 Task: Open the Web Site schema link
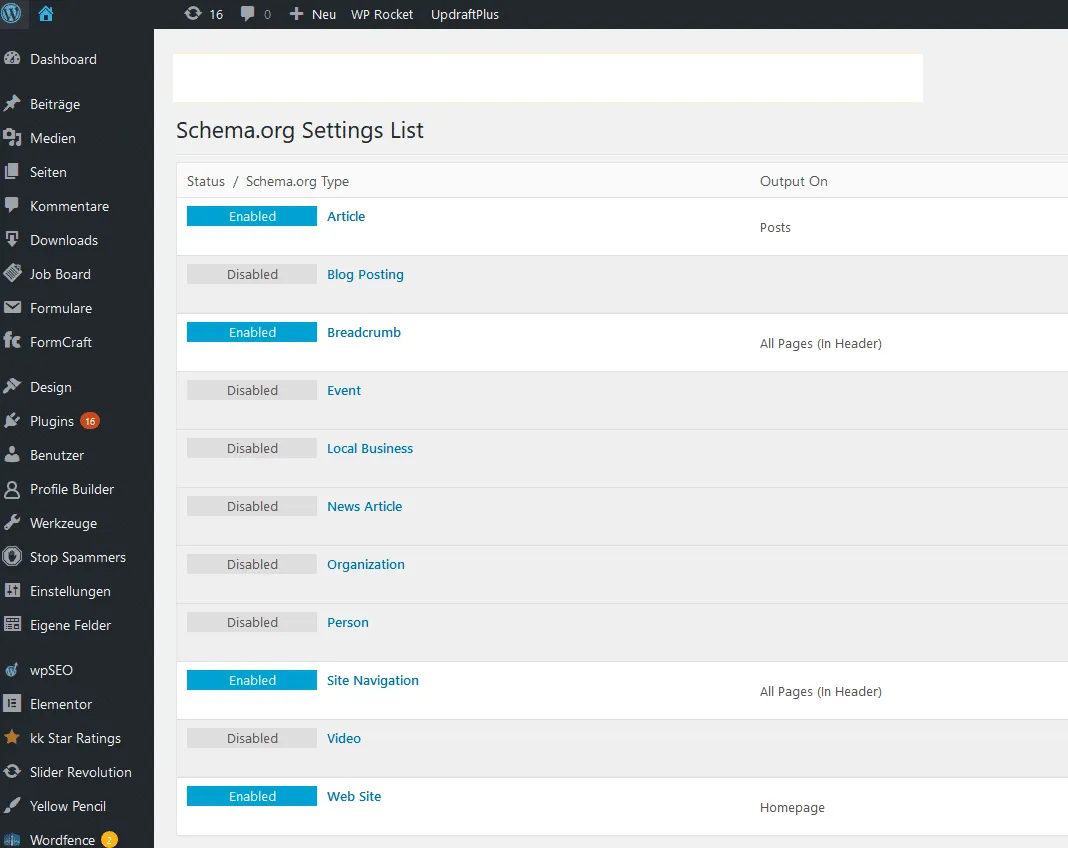click(354, 796)
